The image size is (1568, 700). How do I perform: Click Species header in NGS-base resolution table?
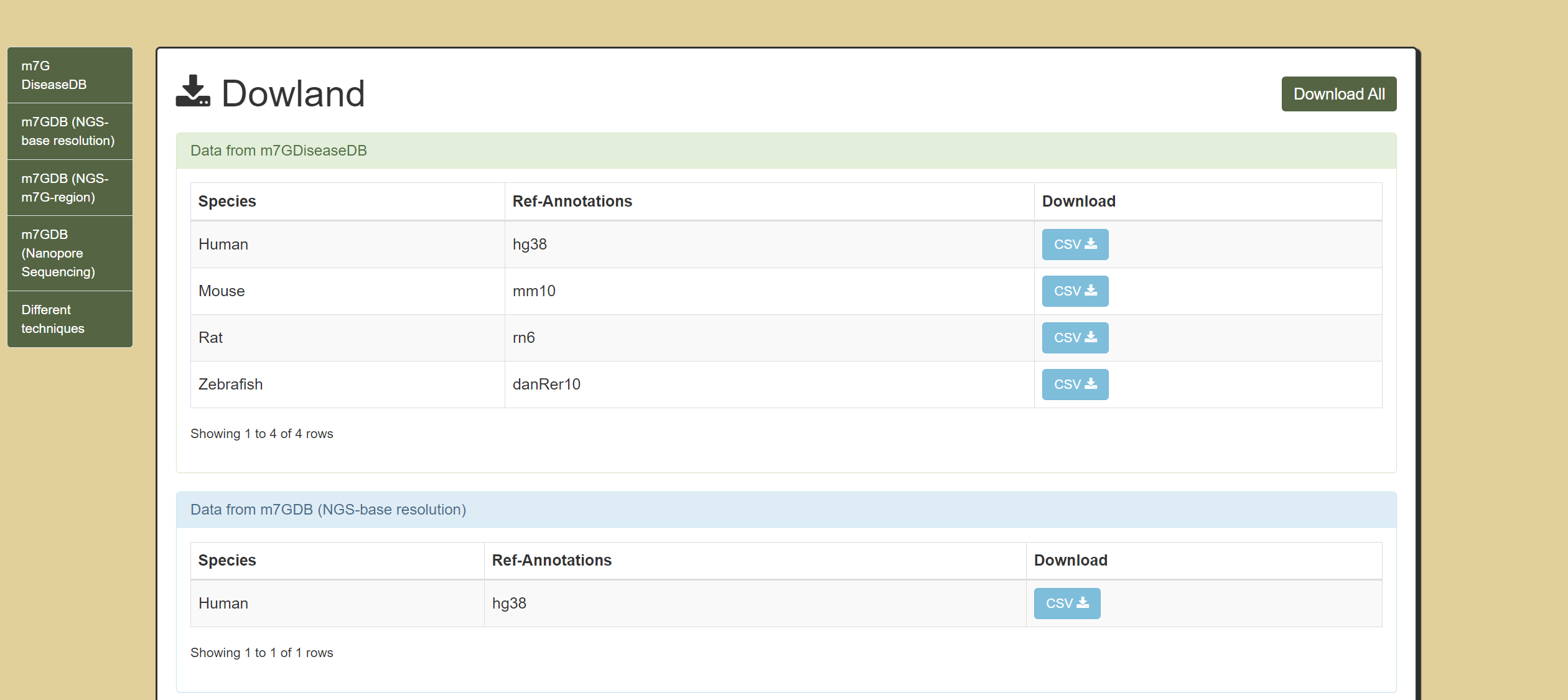click(337, 561)
